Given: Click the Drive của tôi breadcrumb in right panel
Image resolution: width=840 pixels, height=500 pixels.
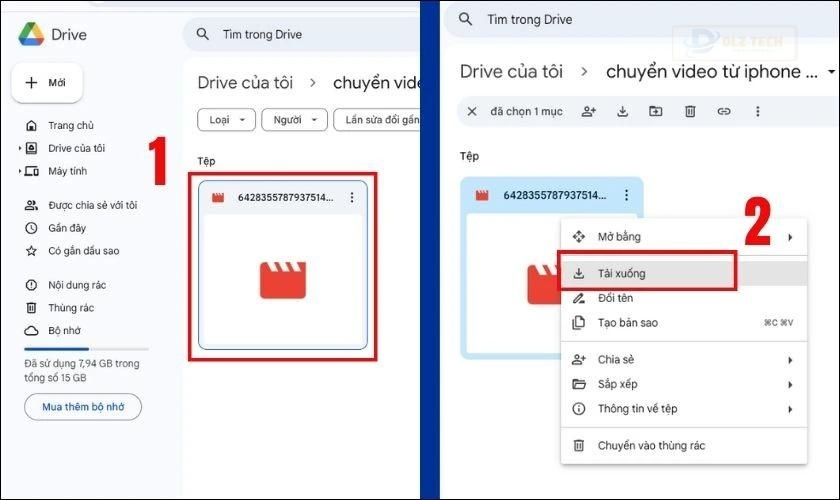Looking at the screenshot, I should coord(511,71).
